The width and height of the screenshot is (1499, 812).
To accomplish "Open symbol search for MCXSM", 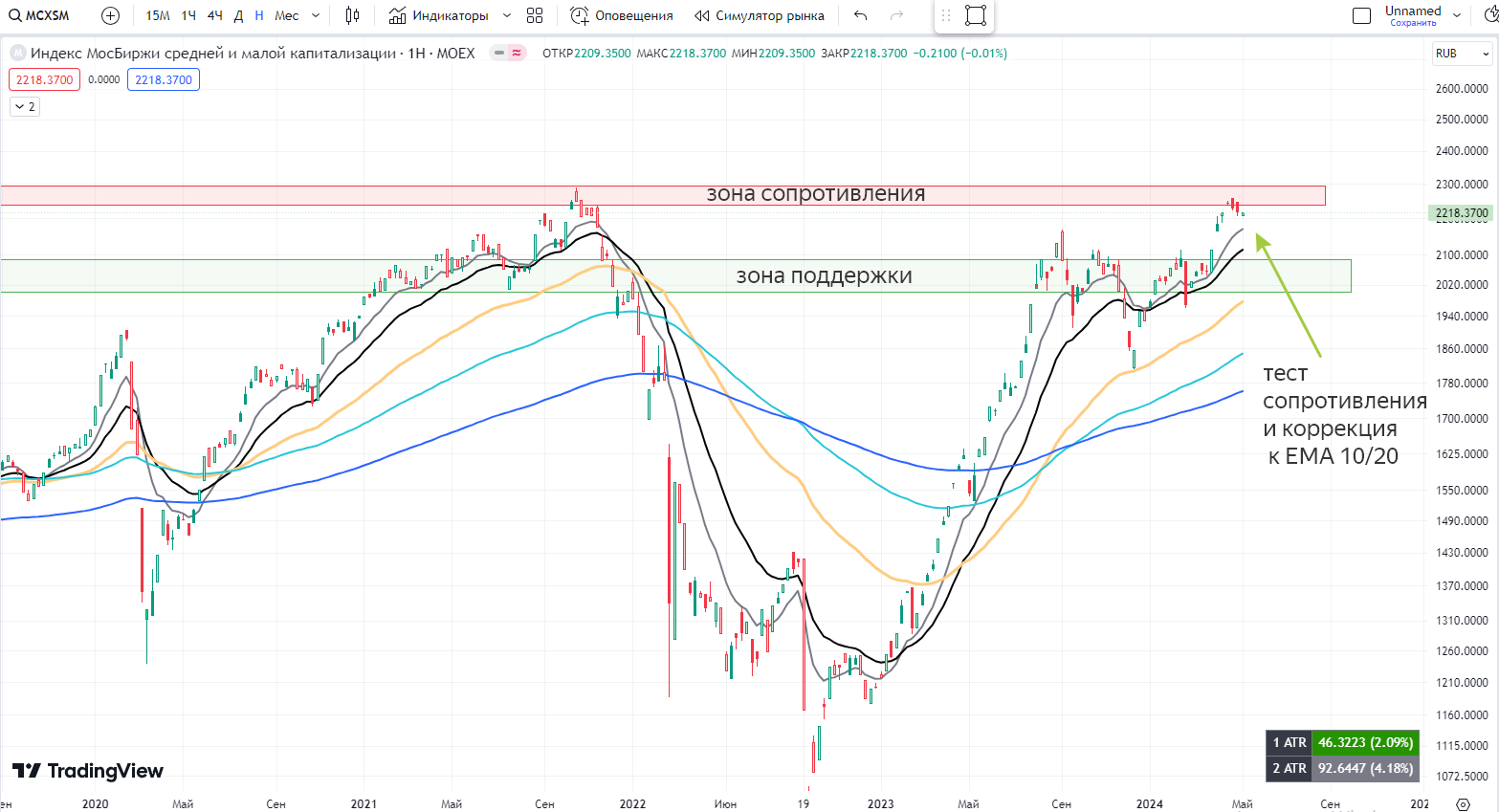I will tap(40, 15).
